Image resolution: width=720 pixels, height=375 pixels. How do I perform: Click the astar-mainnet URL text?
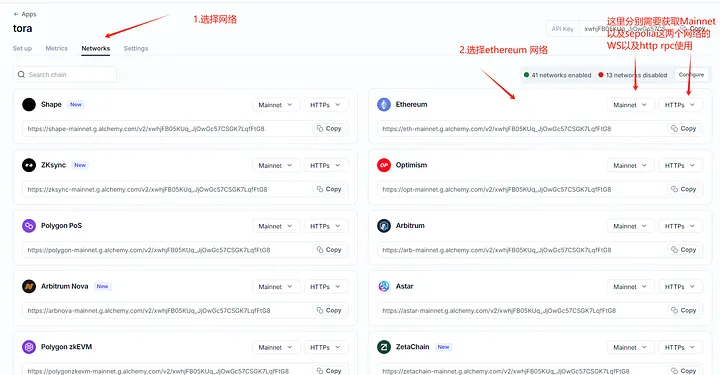(499, 310)
